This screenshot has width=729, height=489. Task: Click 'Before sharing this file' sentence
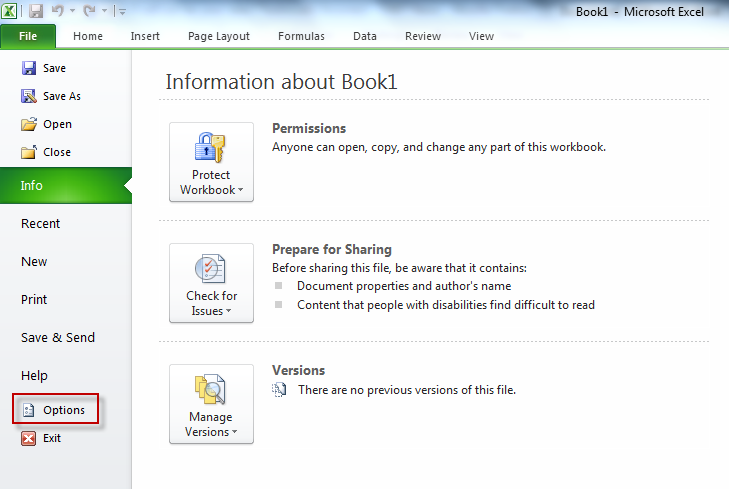tap(399, 268)
